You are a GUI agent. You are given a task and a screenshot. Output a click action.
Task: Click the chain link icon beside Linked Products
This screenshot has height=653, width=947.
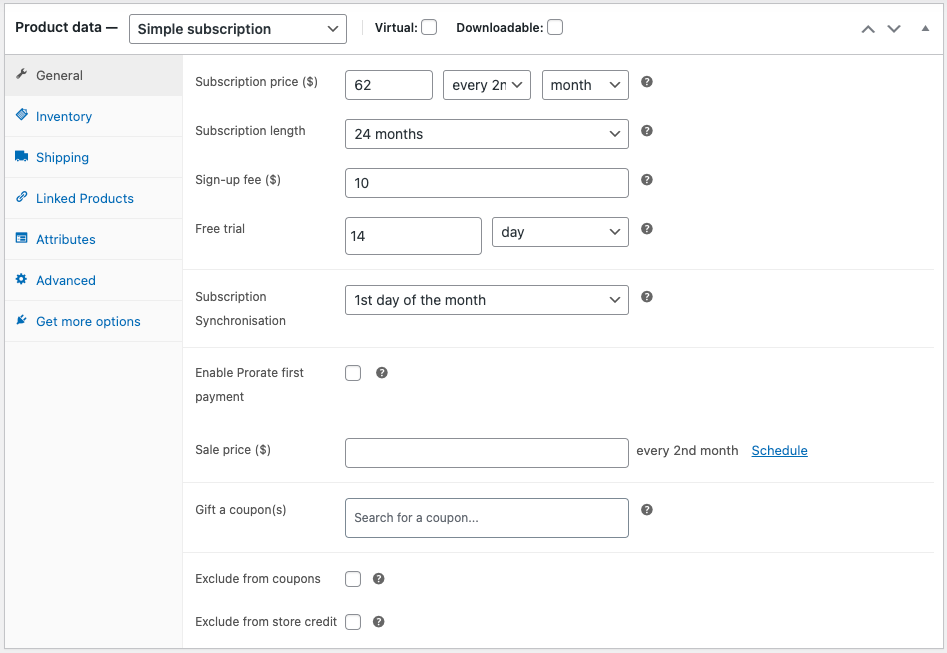tap(22, 197)
